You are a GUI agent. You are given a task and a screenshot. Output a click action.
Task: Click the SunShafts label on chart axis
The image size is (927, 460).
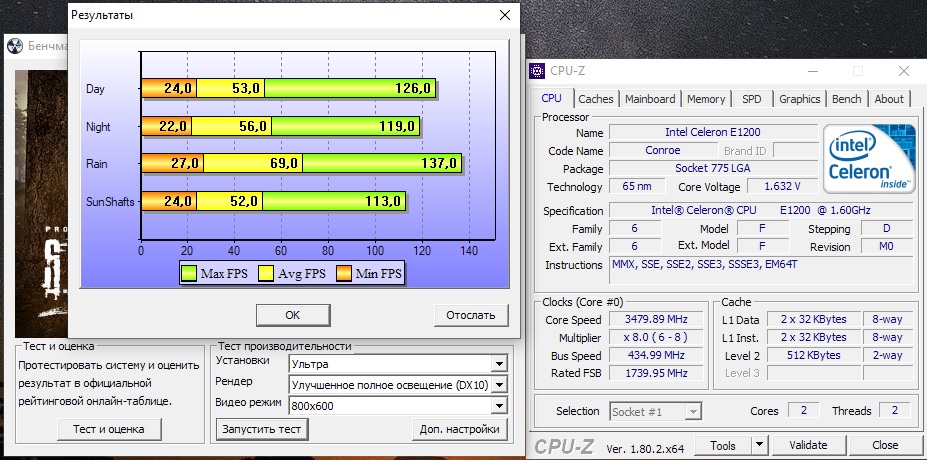tap(110, 202)
